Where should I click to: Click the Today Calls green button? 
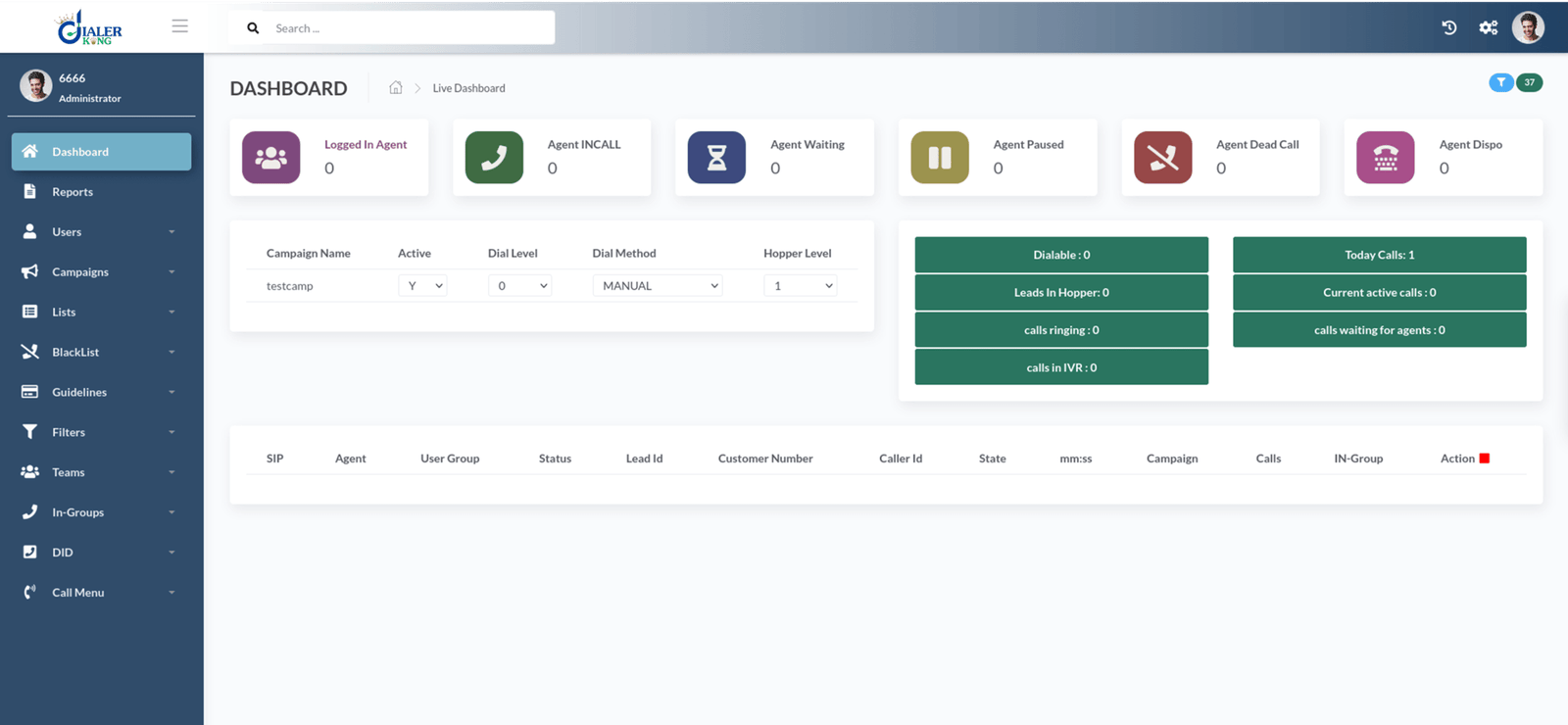tap(1379, 255)
